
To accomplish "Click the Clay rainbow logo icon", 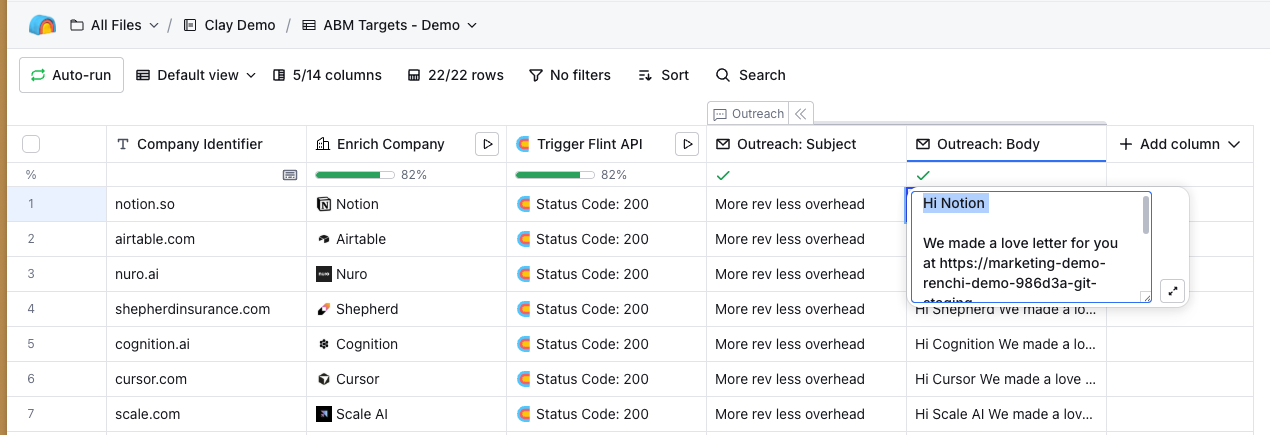I will click(x=42, y=25).
